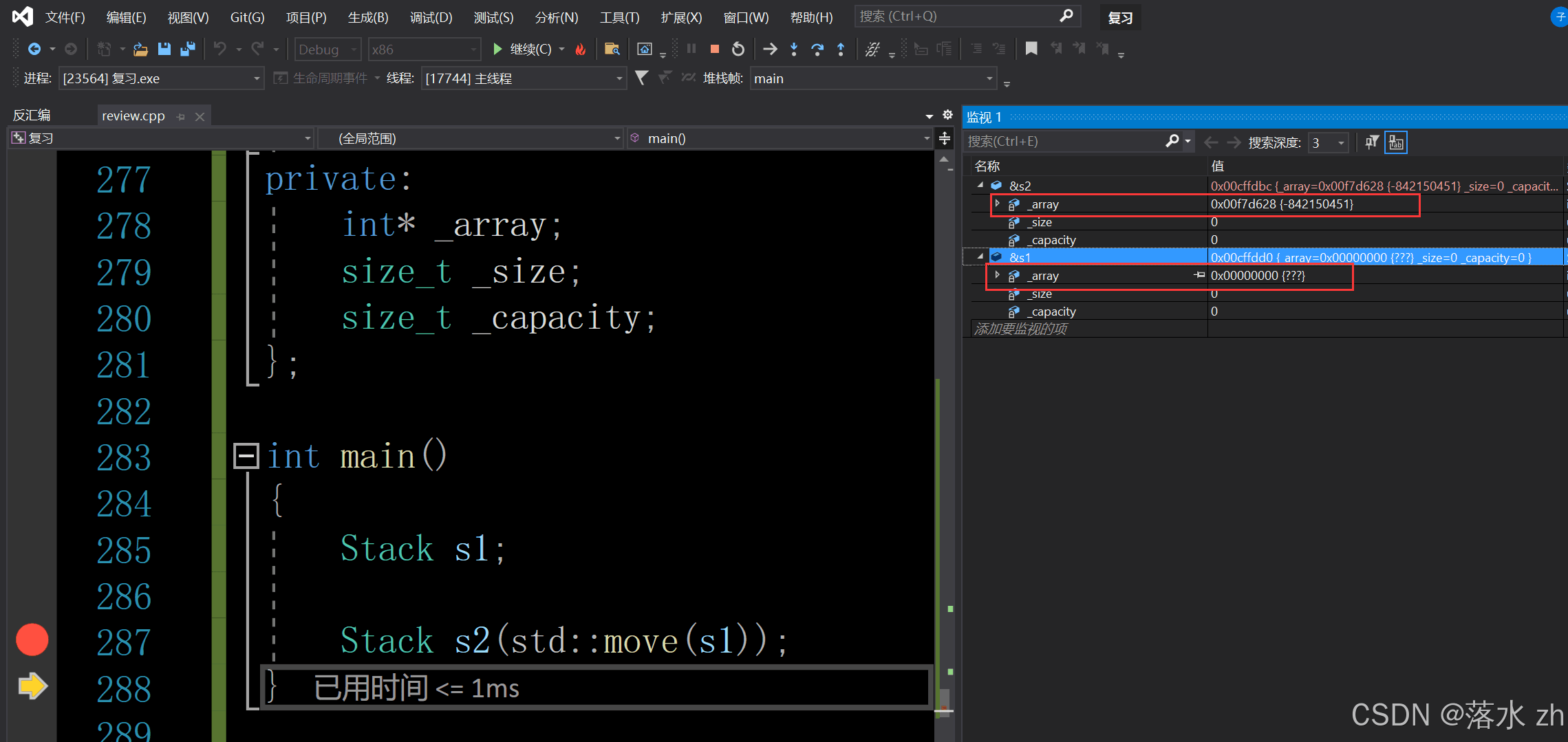
Task: Open the process [23564] dropdown
Action: 161,78
